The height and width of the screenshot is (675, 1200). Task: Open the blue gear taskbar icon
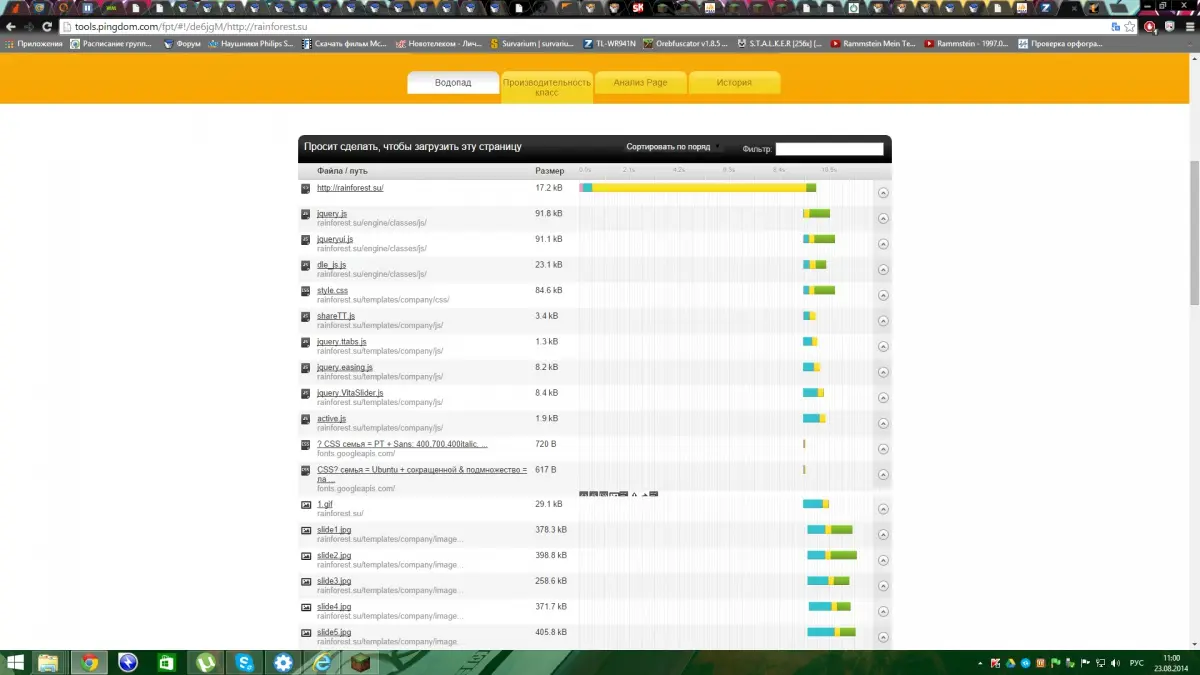[284, 662]
